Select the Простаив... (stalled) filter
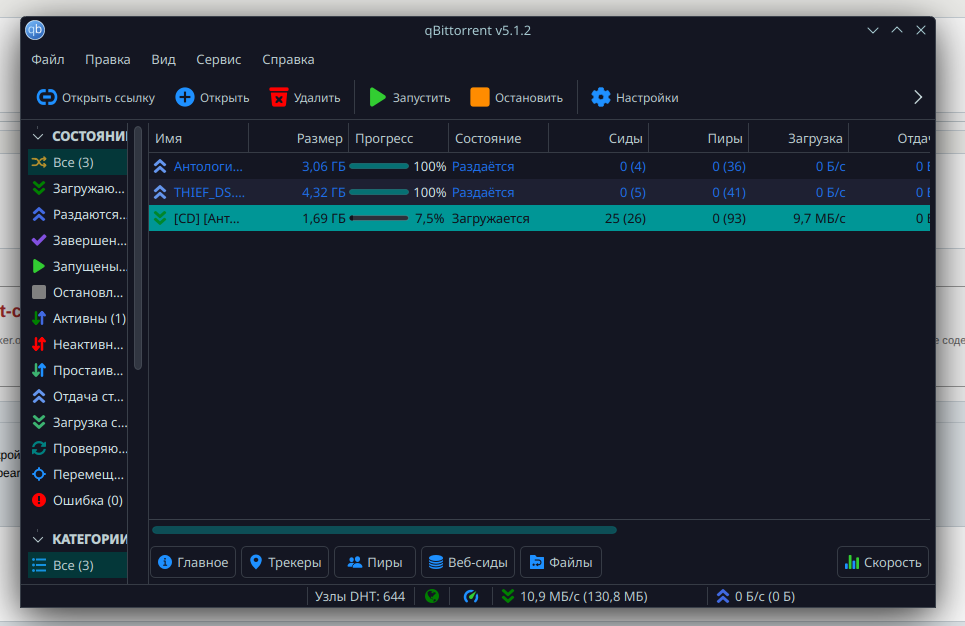 [x=78, y=370]
